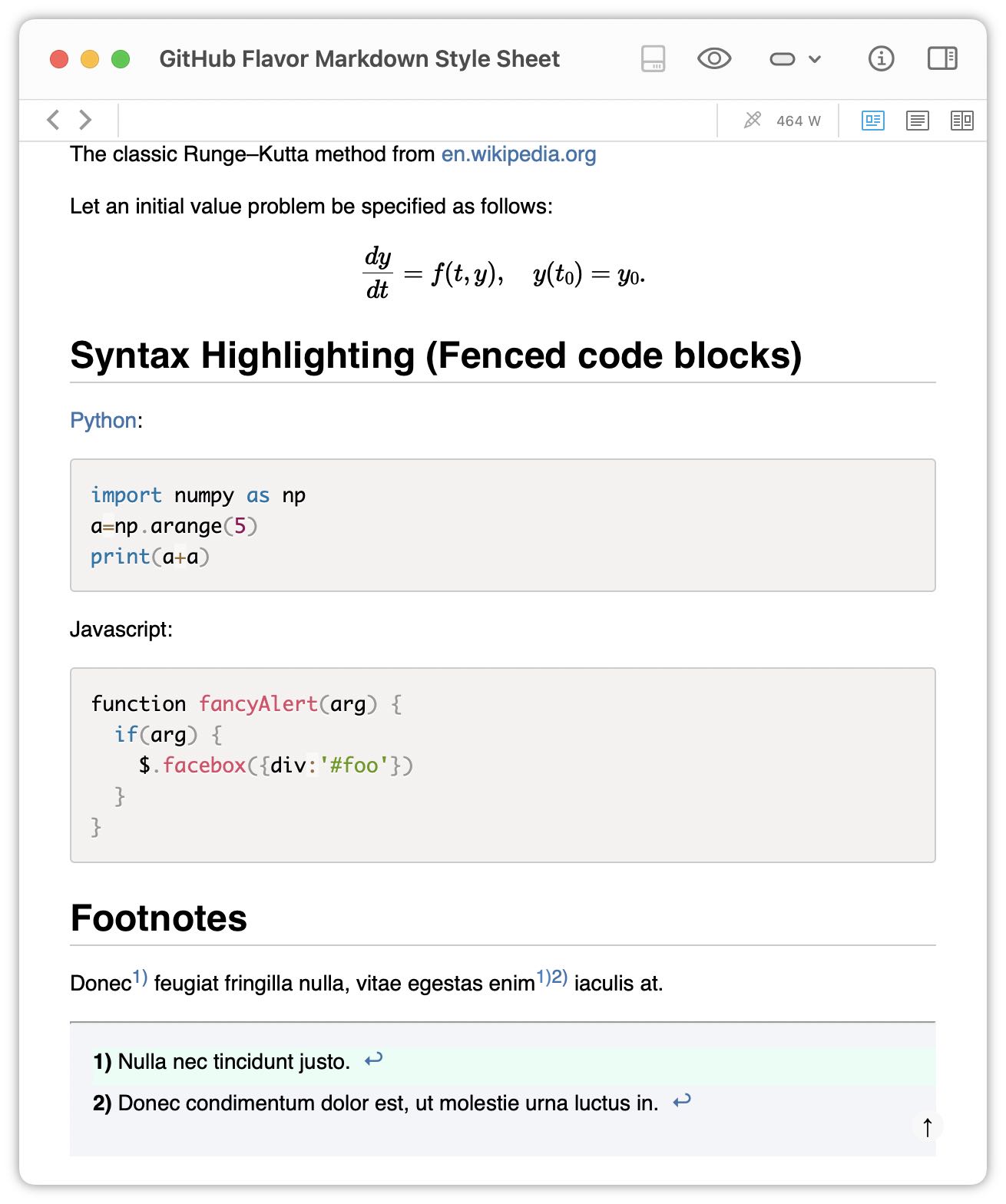Click the "$.facebox({div:'#foo'})" code line
The width and height of the screenshot is (1006, 1204).
coord(276,766)
